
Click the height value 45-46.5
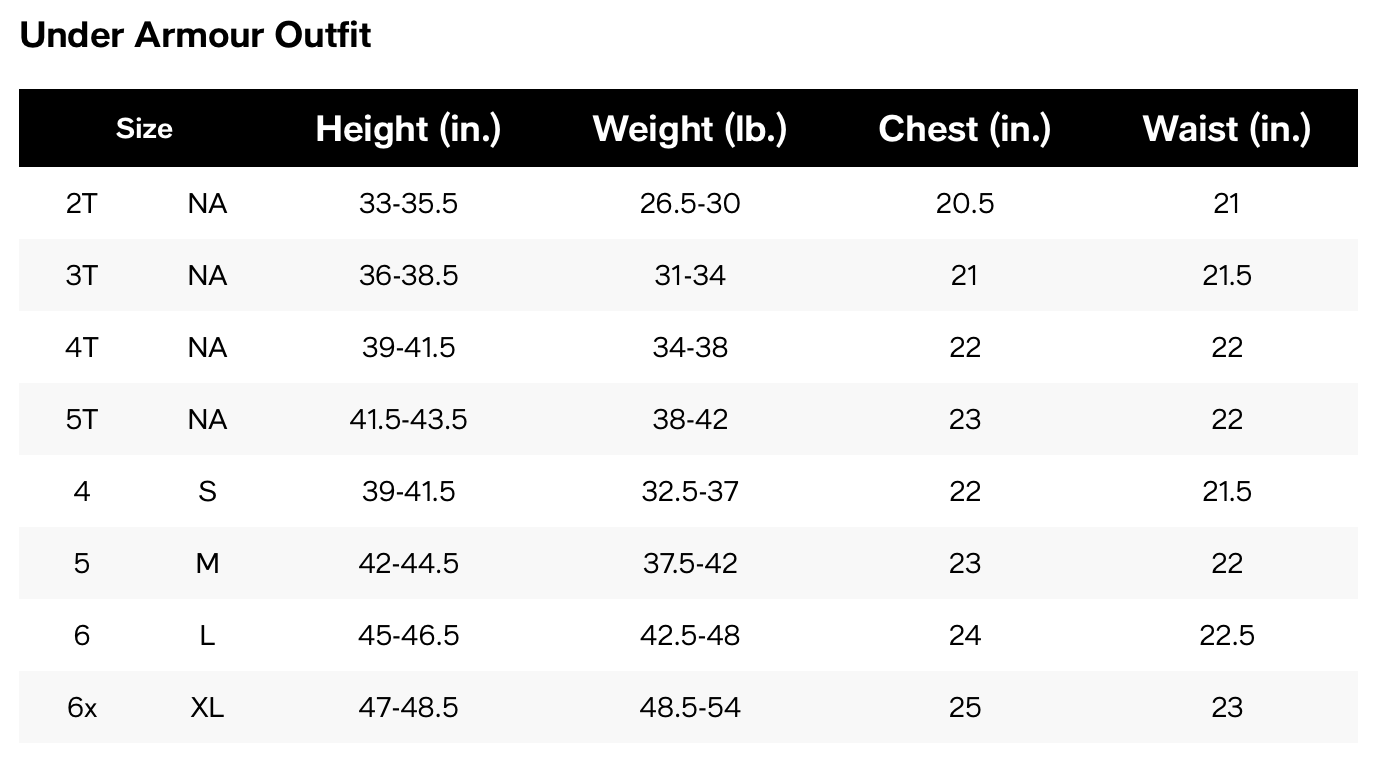click(x=408, y=635)
